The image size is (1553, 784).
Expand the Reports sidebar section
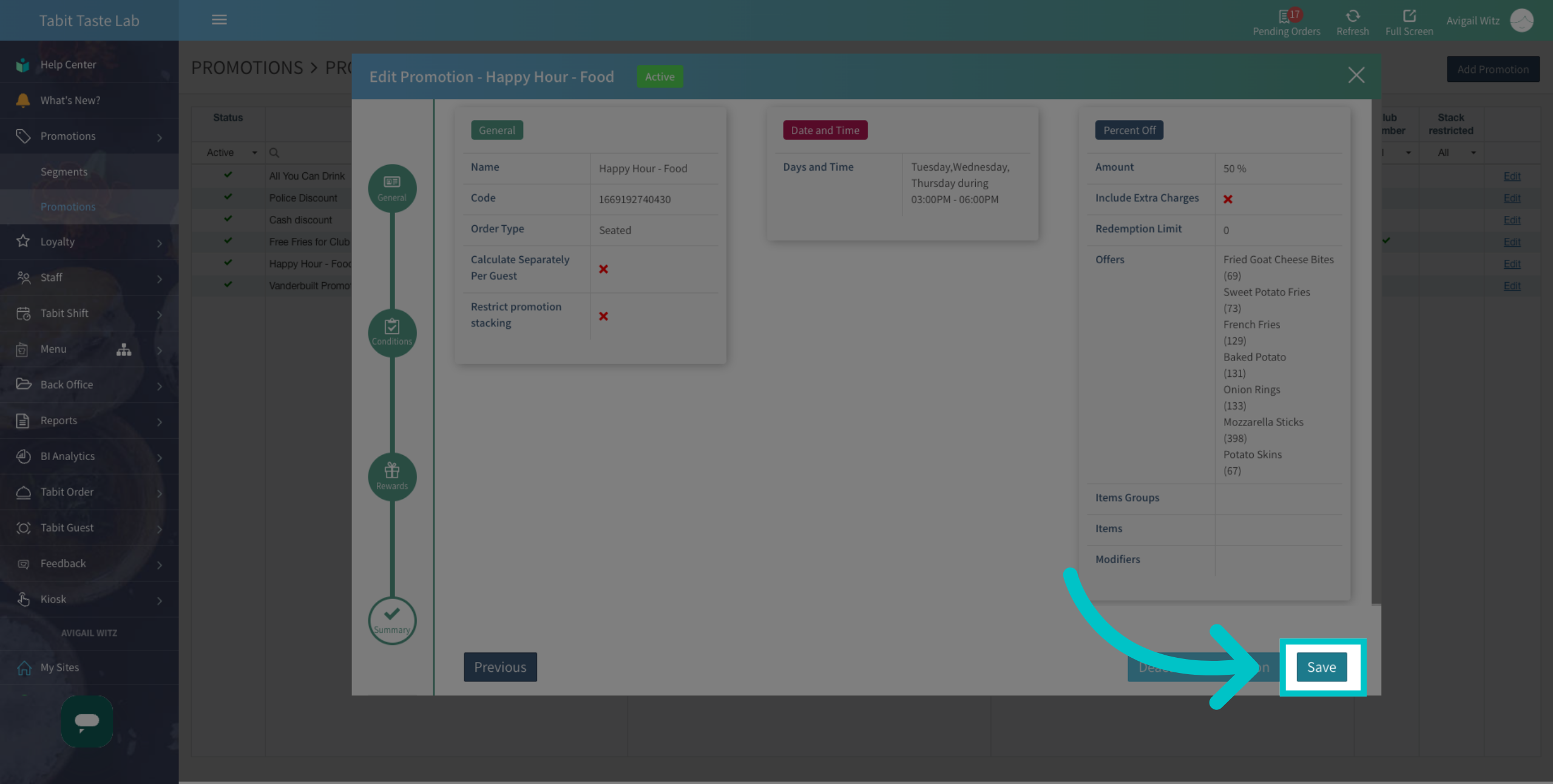pyautogui.click(x=89, y=421)
